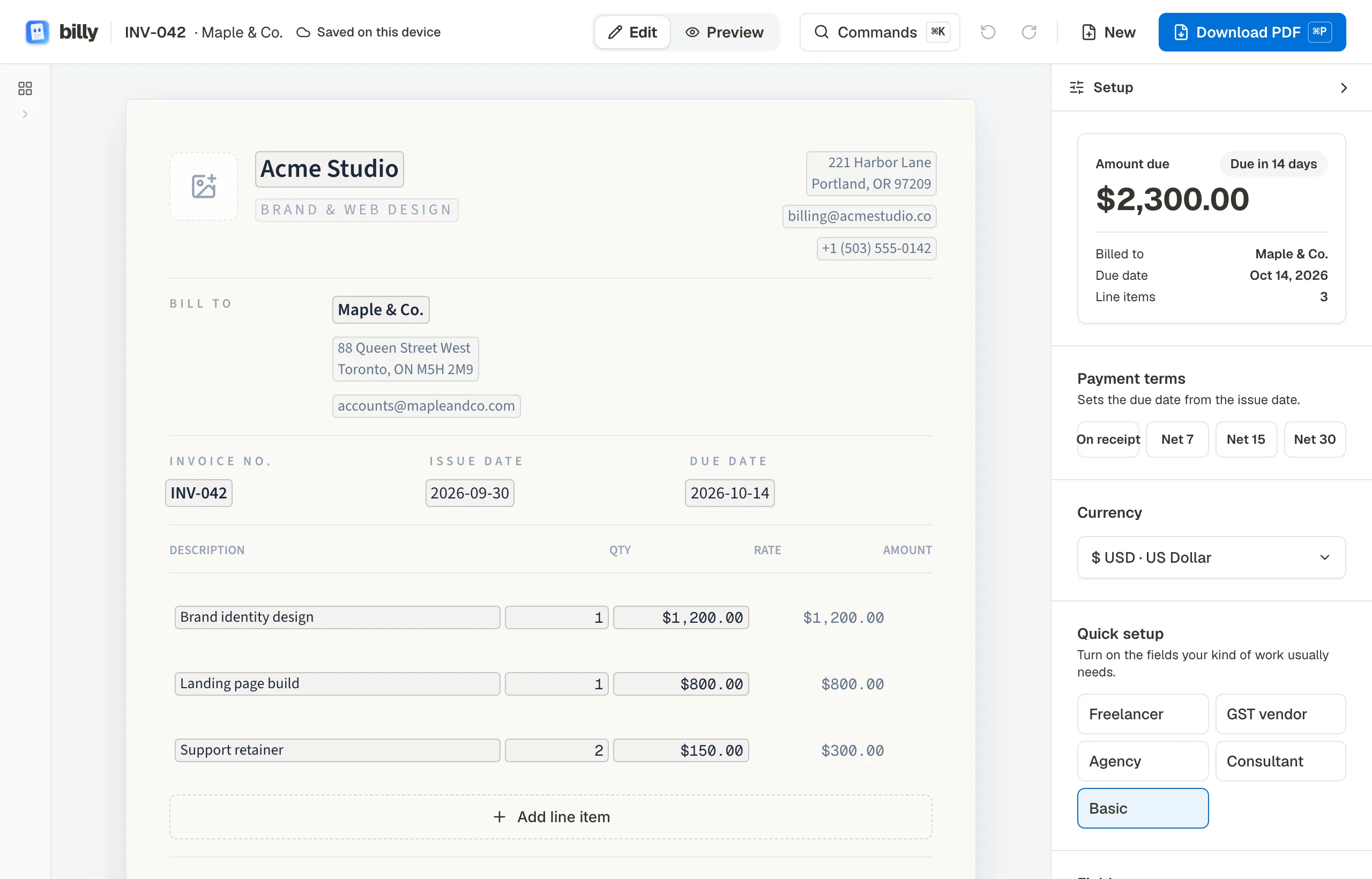
Task: Choose GST vendor quick setup
Action: click(1281, 714)
